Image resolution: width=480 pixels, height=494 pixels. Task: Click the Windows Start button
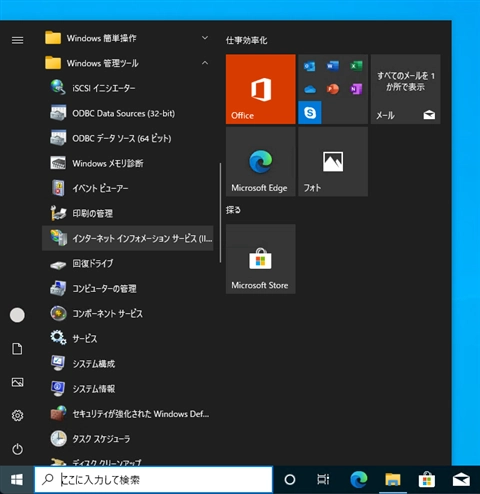(x=17, y=480)
